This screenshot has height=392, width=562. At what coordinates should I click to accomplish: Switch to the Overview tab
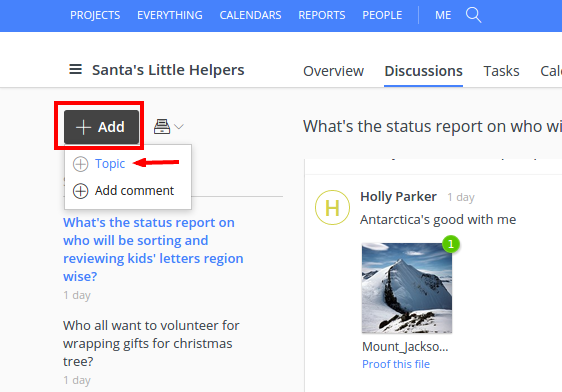pos(333,71)
